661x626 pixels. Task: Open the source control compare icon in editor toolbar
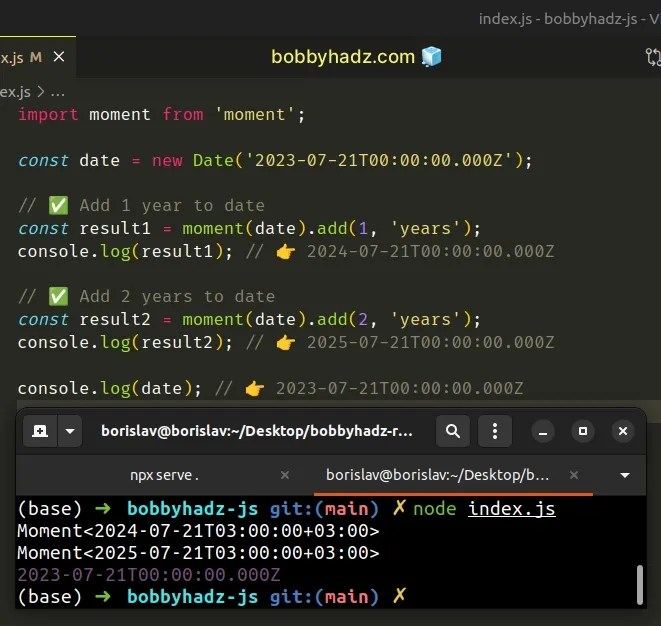(x=653, y=57)
